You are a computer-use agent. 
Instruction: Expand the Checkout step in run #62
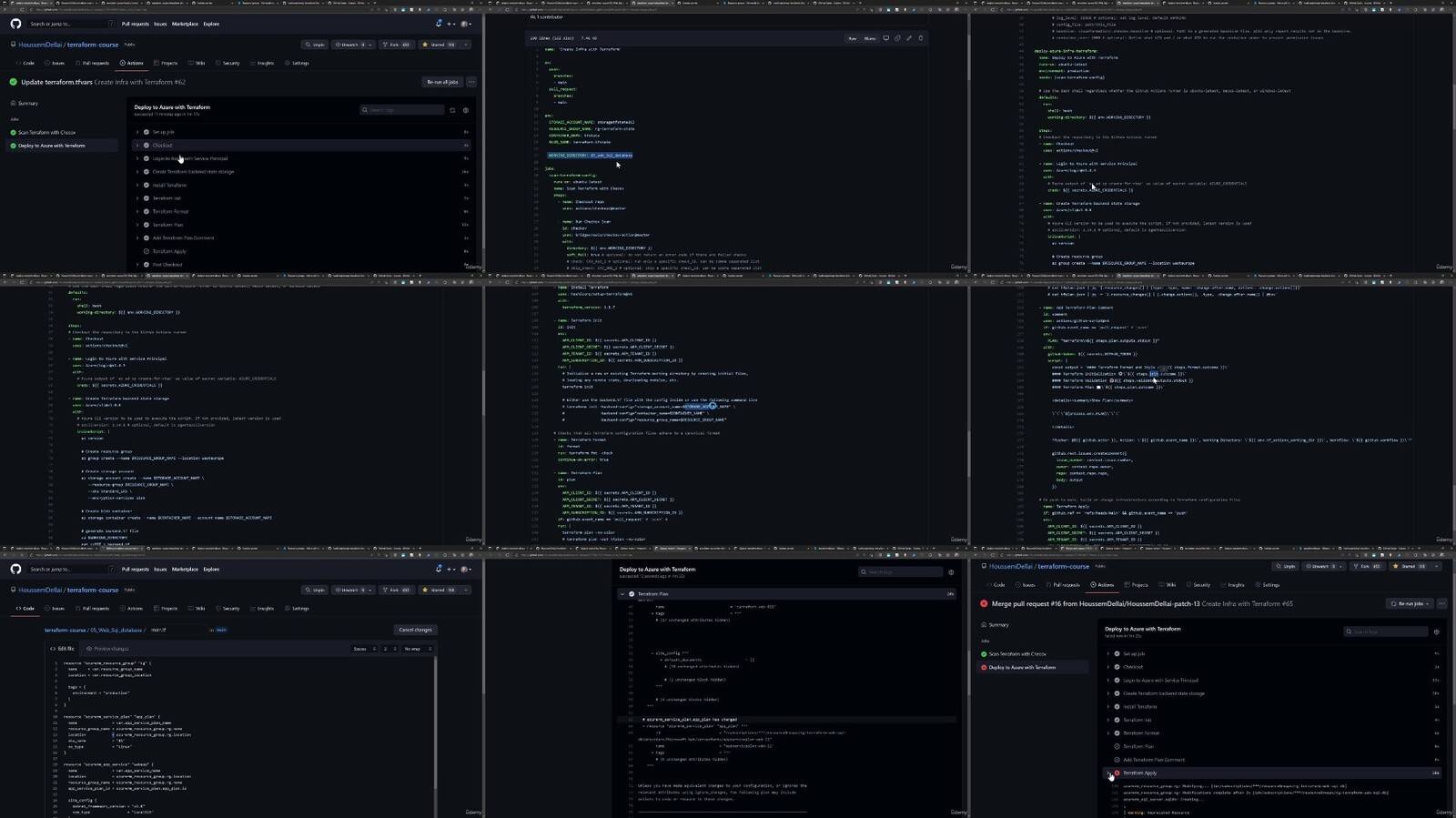point(137,146)
